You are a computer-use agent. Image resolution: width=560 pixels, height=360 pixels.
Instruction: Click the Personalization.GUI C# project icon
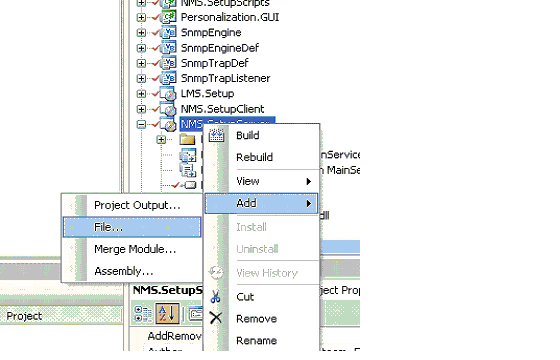click(169, 17)
